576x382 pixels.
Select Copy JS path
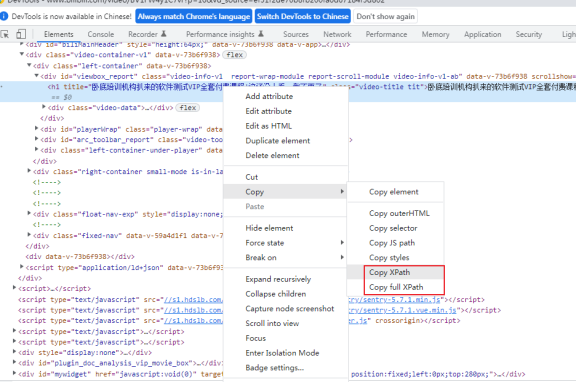[x=395, y=243]
